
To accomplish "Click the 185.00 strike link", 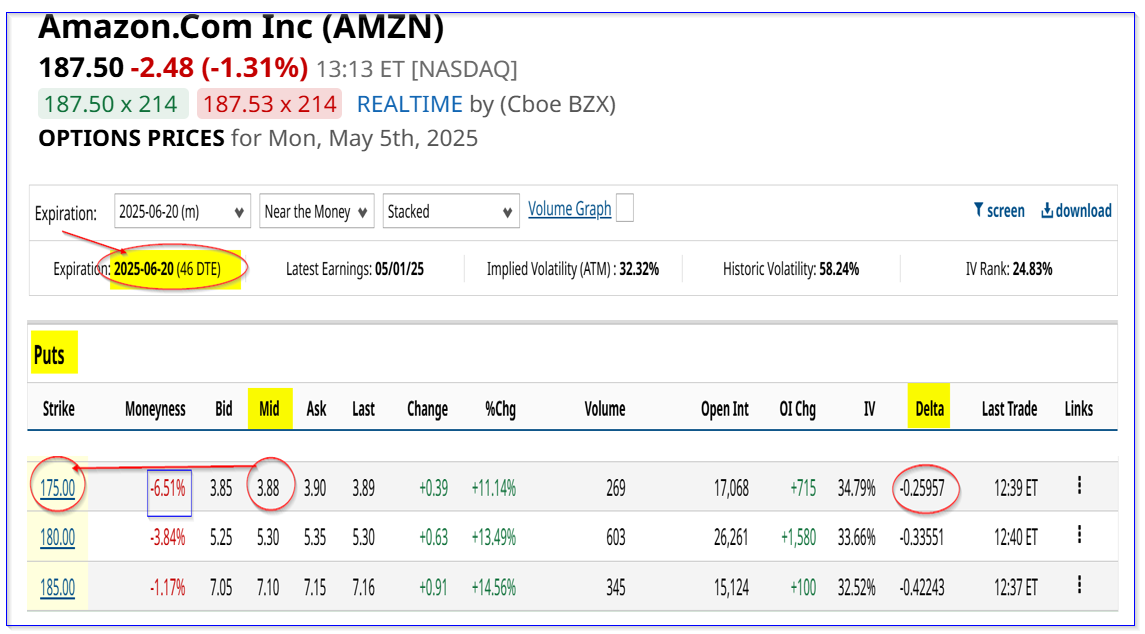I will pyautogui.click(x=58, y=588).
